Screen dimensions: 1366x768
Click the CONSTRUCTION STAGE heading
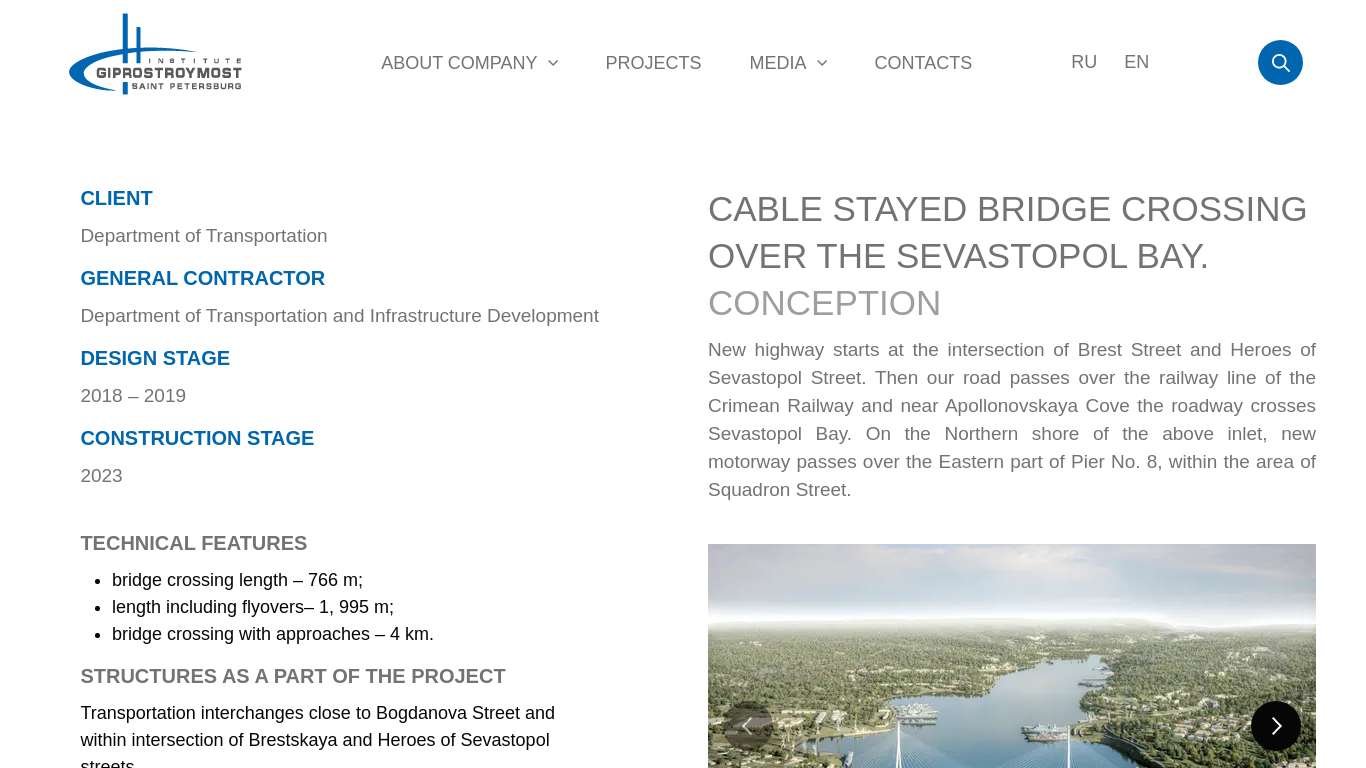[x=197, y=438]
